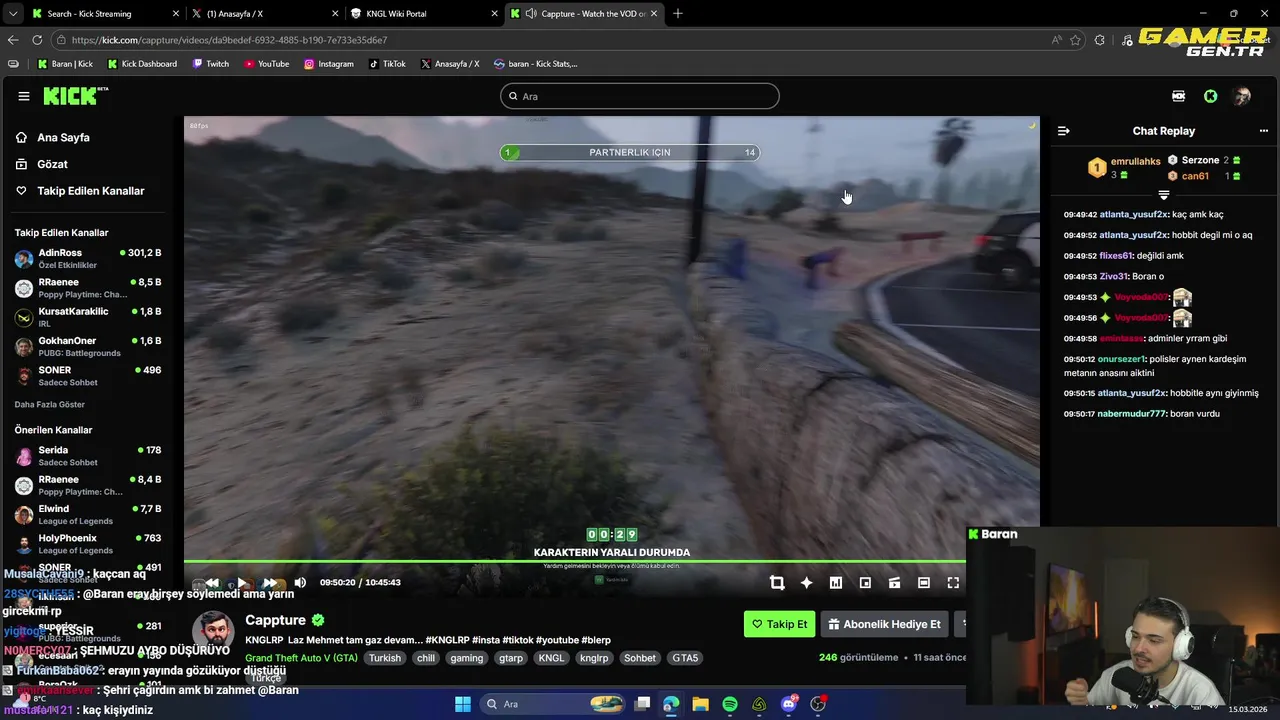Click the Abonelik Hediye Et button
1280x720 pixels.
[884, 624]
